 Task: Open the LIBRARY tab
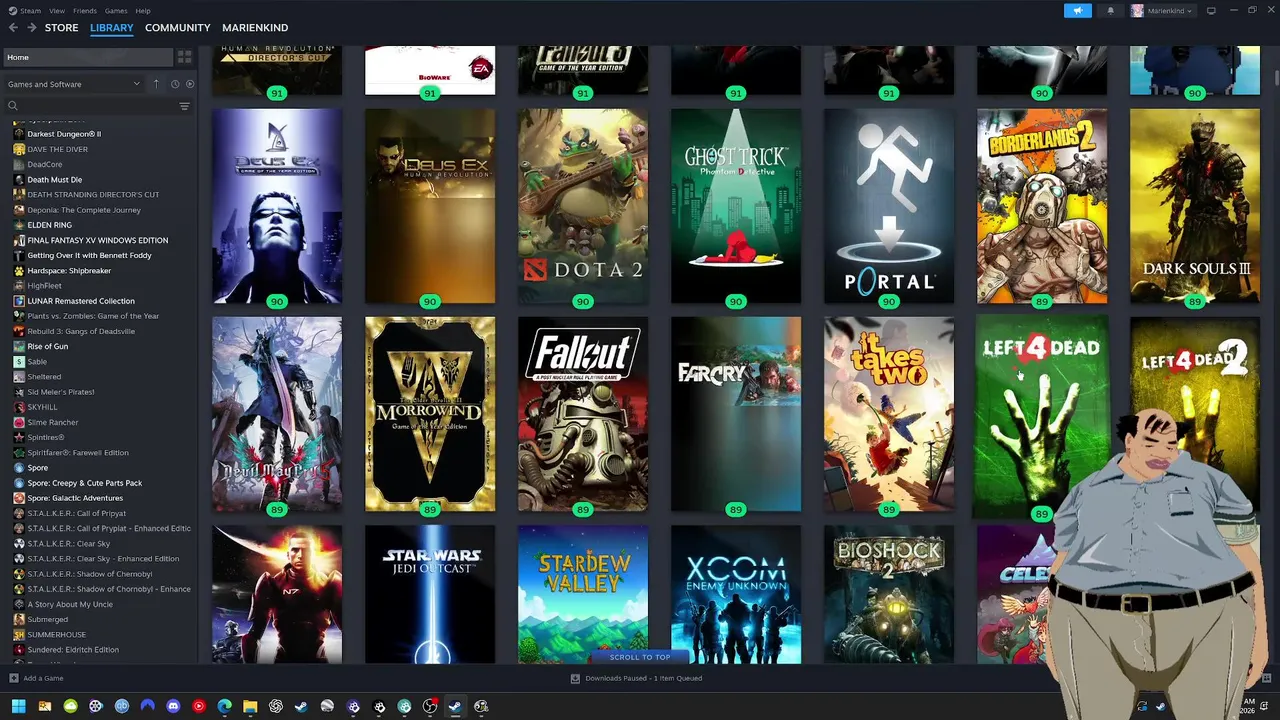click(x=111, y=28)
